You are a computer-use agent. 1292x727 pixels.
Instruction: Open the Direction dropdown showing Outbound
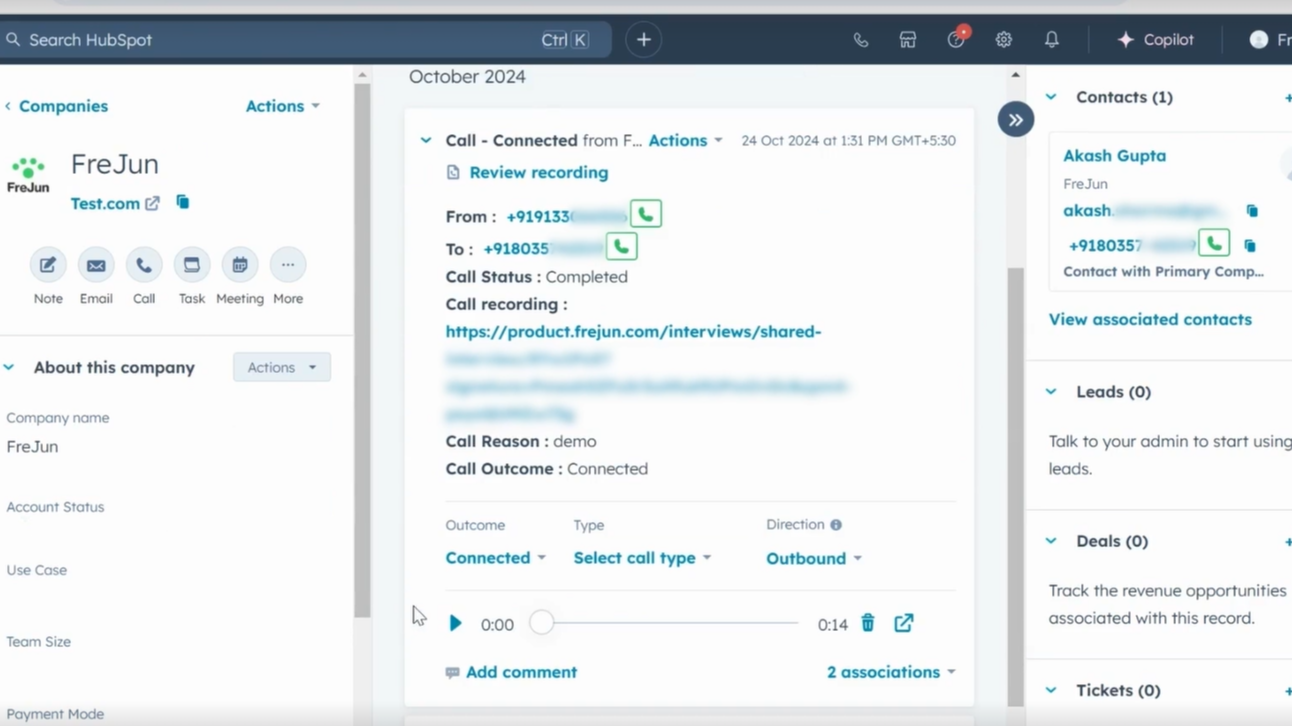[813, 559]
